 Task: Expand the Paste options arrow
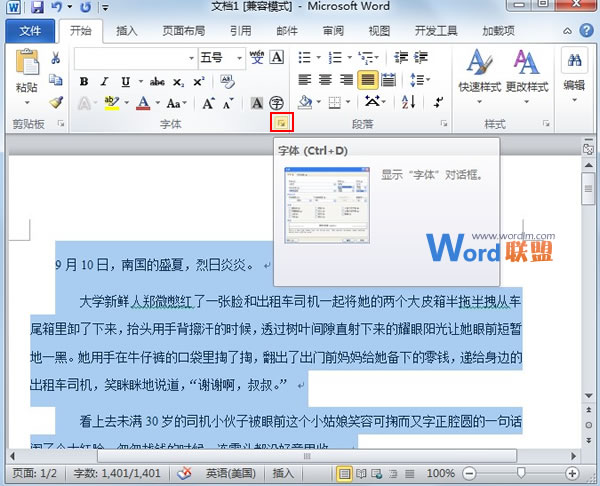(27, 102)
